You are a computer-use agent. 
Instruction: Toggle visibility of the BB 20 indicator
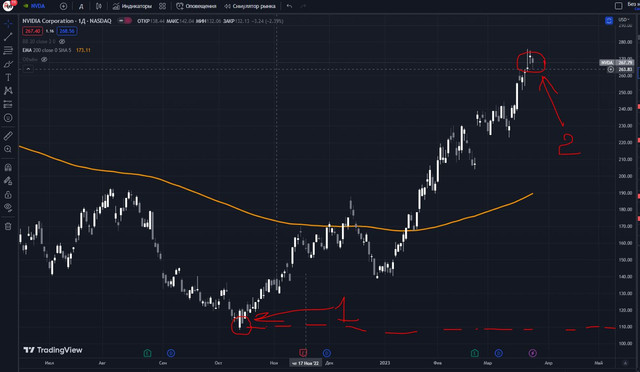pos(62,41)
